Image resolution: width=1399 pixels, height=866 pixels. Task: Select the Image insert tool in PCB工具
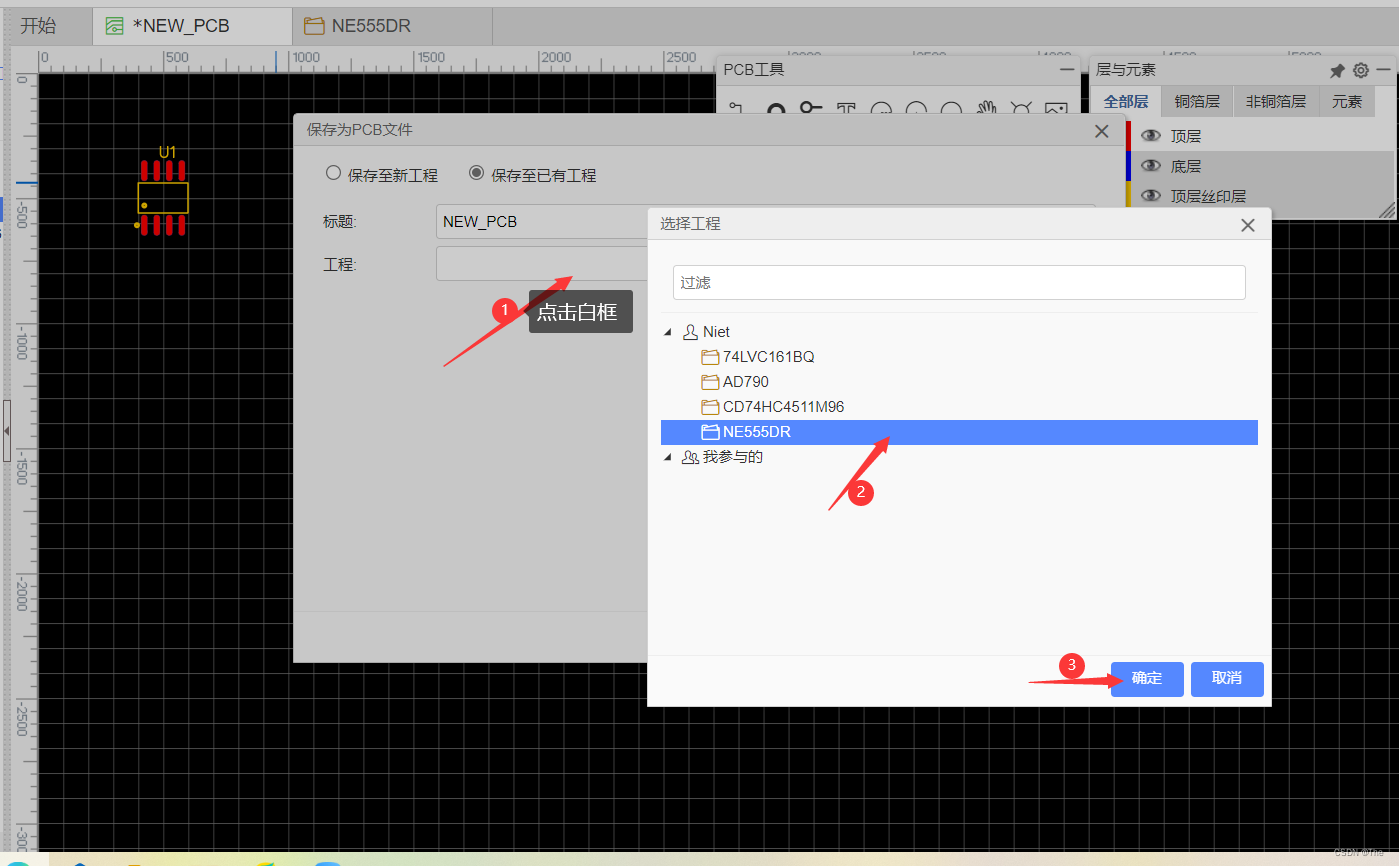tap(1056, 108)
